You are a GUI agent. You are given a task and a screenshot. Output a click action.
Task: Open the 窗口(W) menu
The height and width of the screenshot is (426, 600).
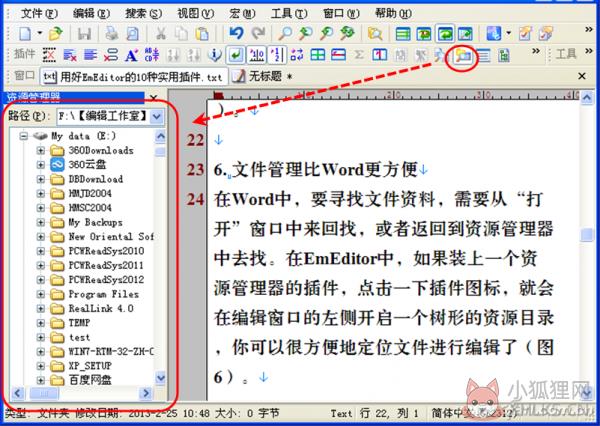[x=341, y=13]
